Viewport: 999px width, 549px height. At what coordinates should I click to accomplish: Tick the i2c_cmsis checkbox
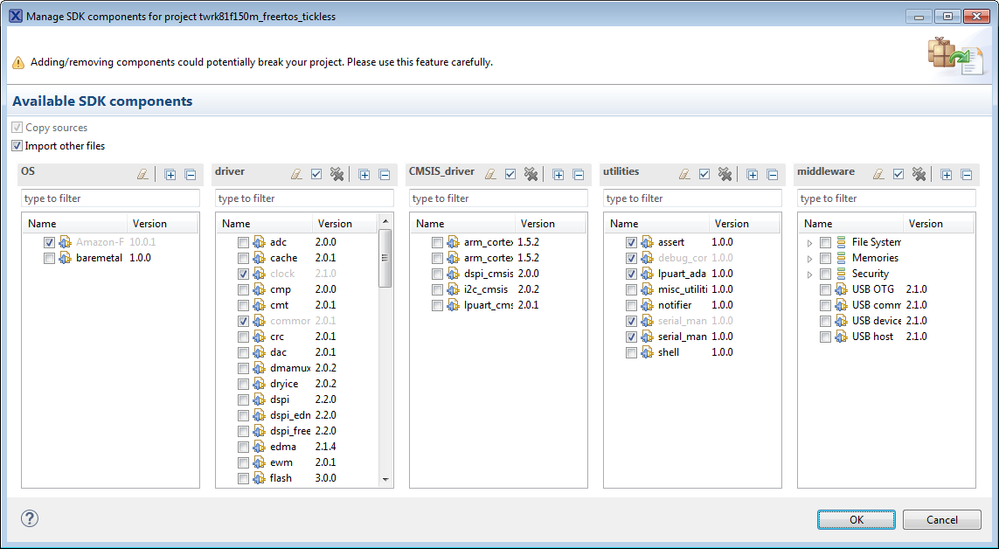pos(436,289)
